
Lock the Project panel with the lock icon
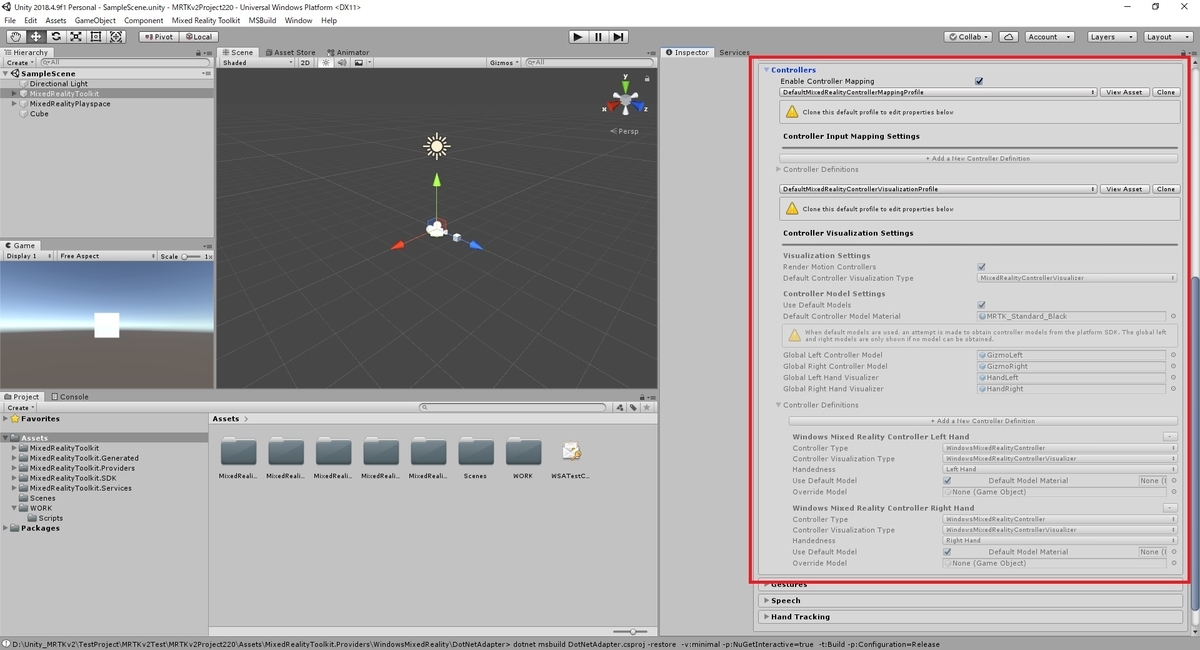[x=640, y=396]
